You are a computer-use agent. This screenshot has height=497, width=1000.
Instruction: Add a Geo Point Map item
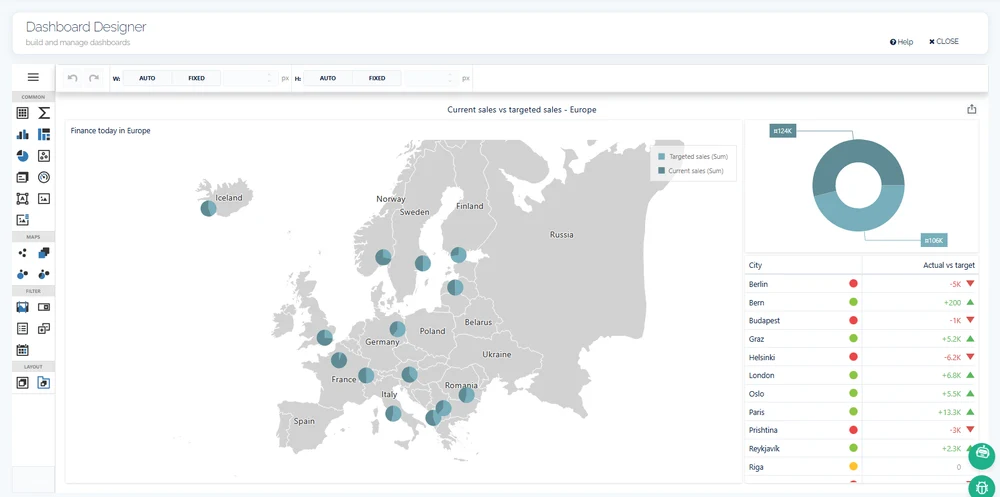(22, 253)
